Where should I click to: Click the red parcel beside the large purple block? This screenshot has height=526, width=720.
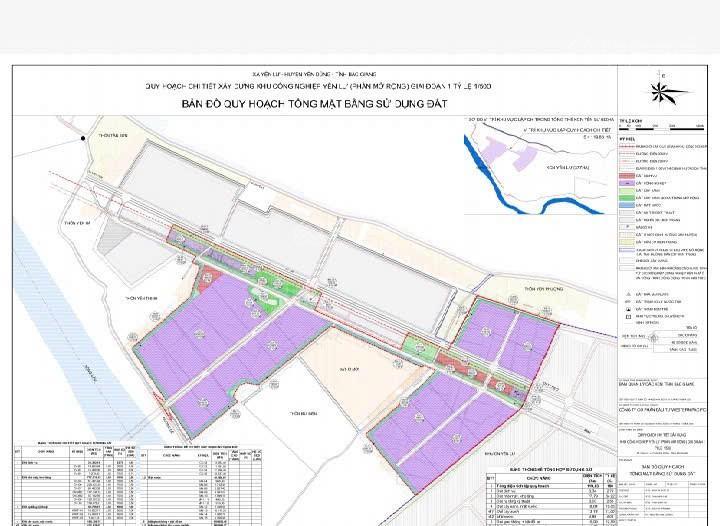209,277
